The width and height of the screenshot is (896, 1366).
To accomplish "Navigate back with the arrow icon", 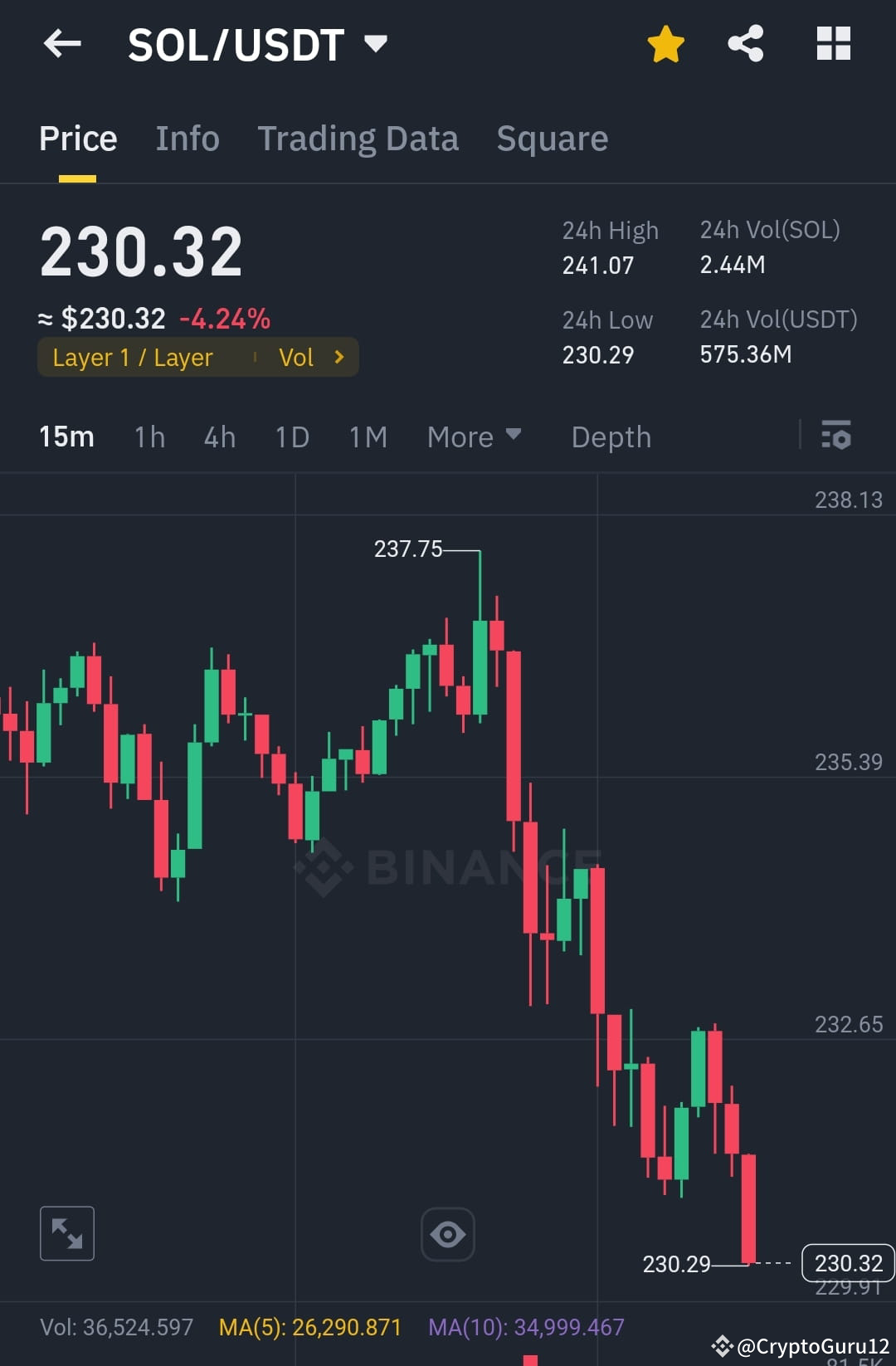I will (62, 43).
